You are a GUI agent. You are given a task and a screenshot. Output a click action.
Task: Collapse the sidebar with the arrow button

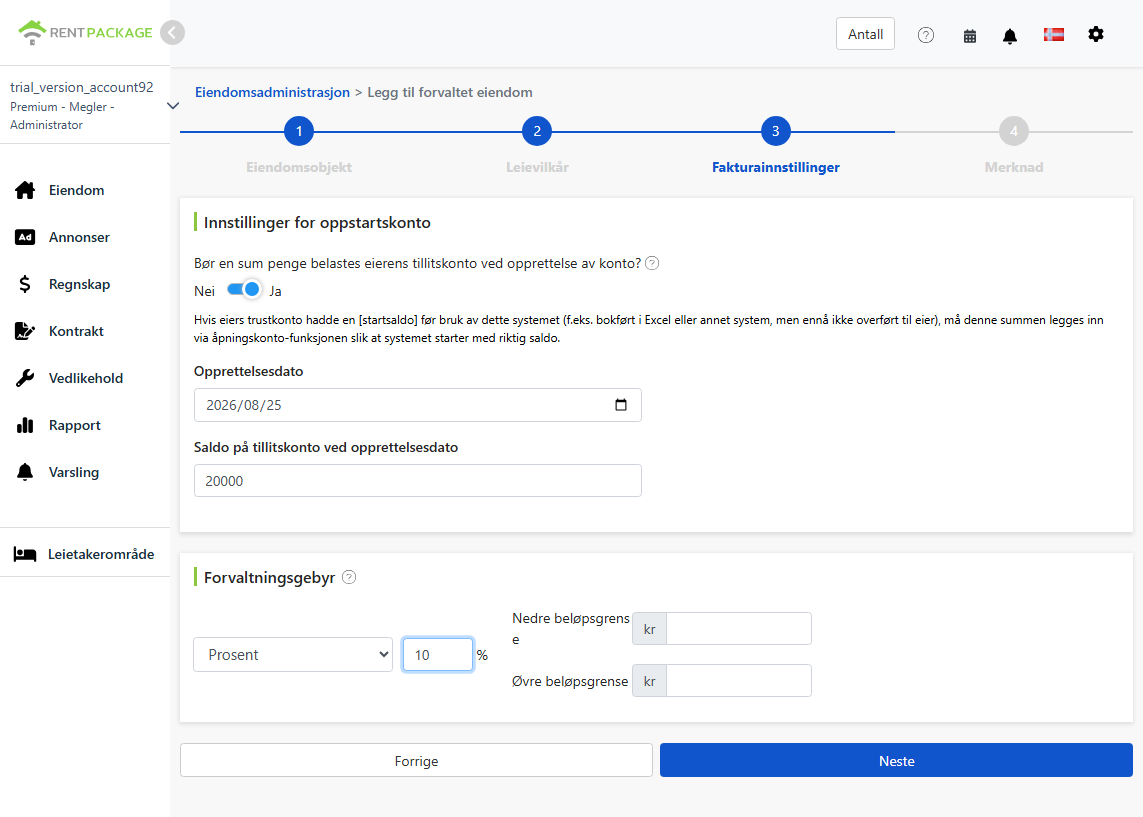[172, 33]
